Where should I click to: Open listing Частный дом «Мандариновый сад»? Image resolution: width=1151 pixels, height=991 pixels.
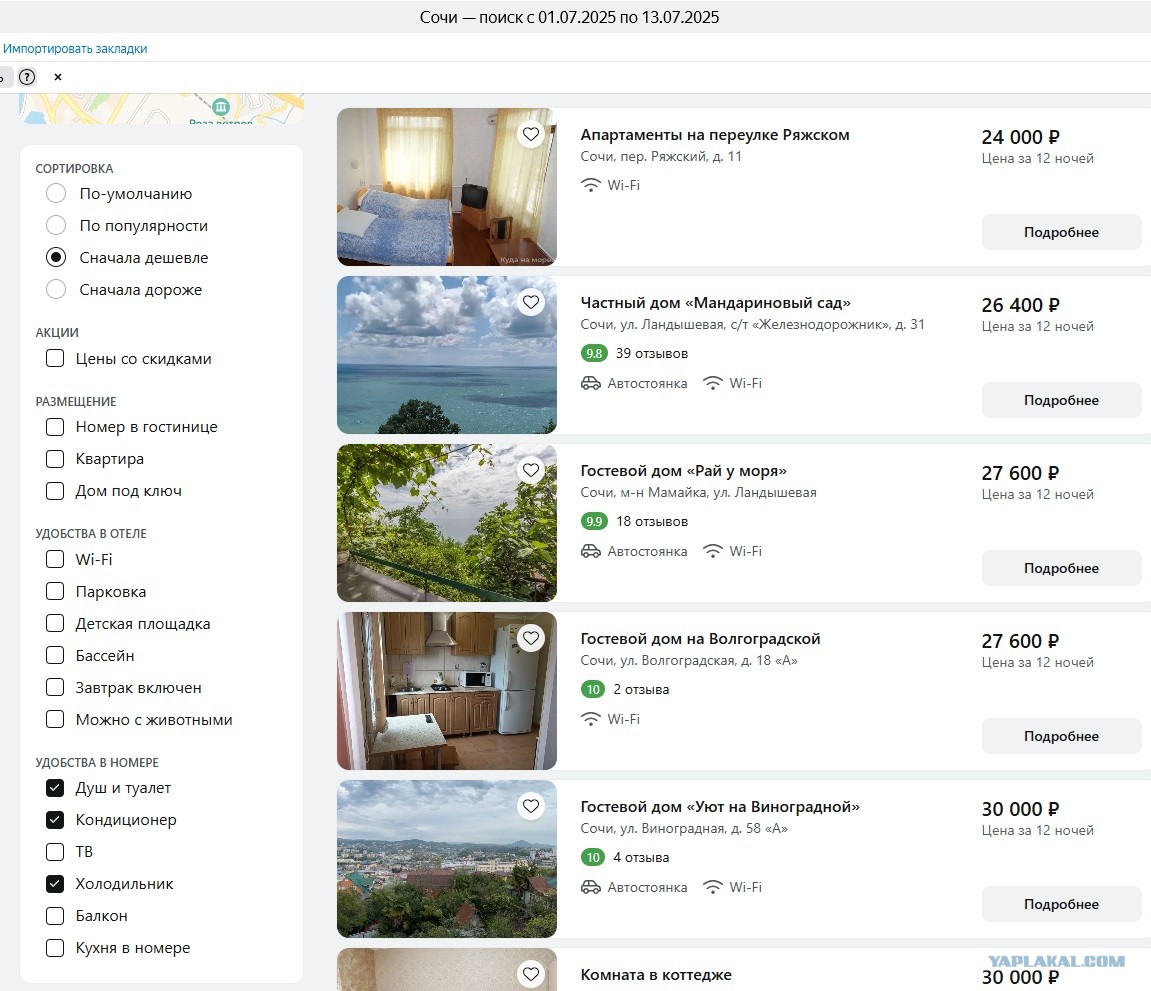coord(716,303)
